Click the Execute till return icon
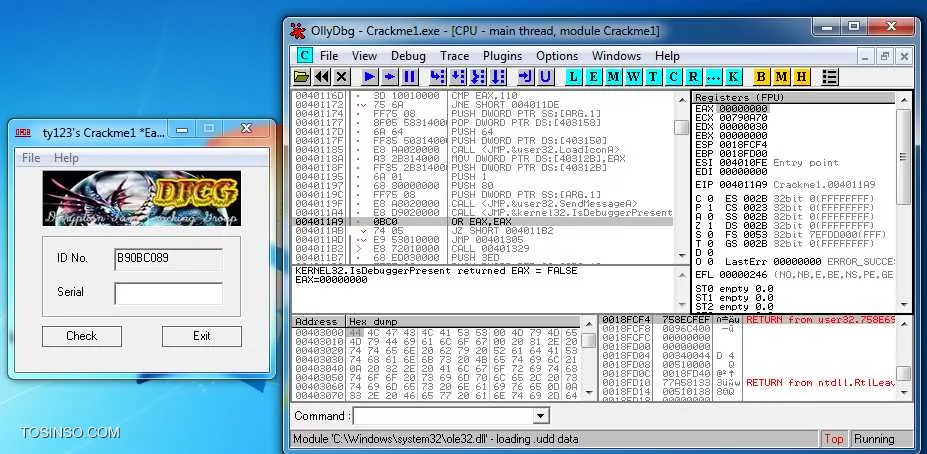The image size is (927, 454). pos(525,77)
